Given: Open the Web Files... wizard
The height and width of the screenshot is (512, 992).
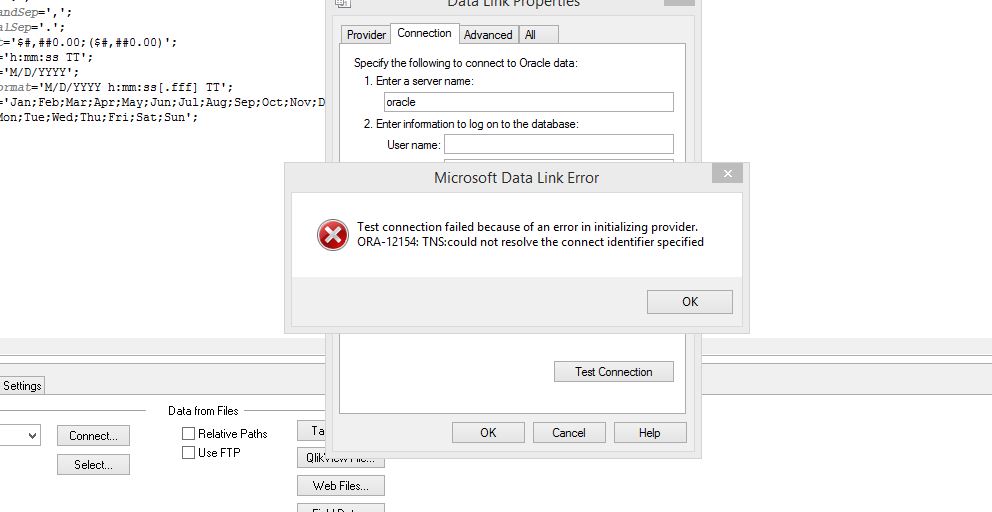Looking at the screenshot, I should coord(340,486).
